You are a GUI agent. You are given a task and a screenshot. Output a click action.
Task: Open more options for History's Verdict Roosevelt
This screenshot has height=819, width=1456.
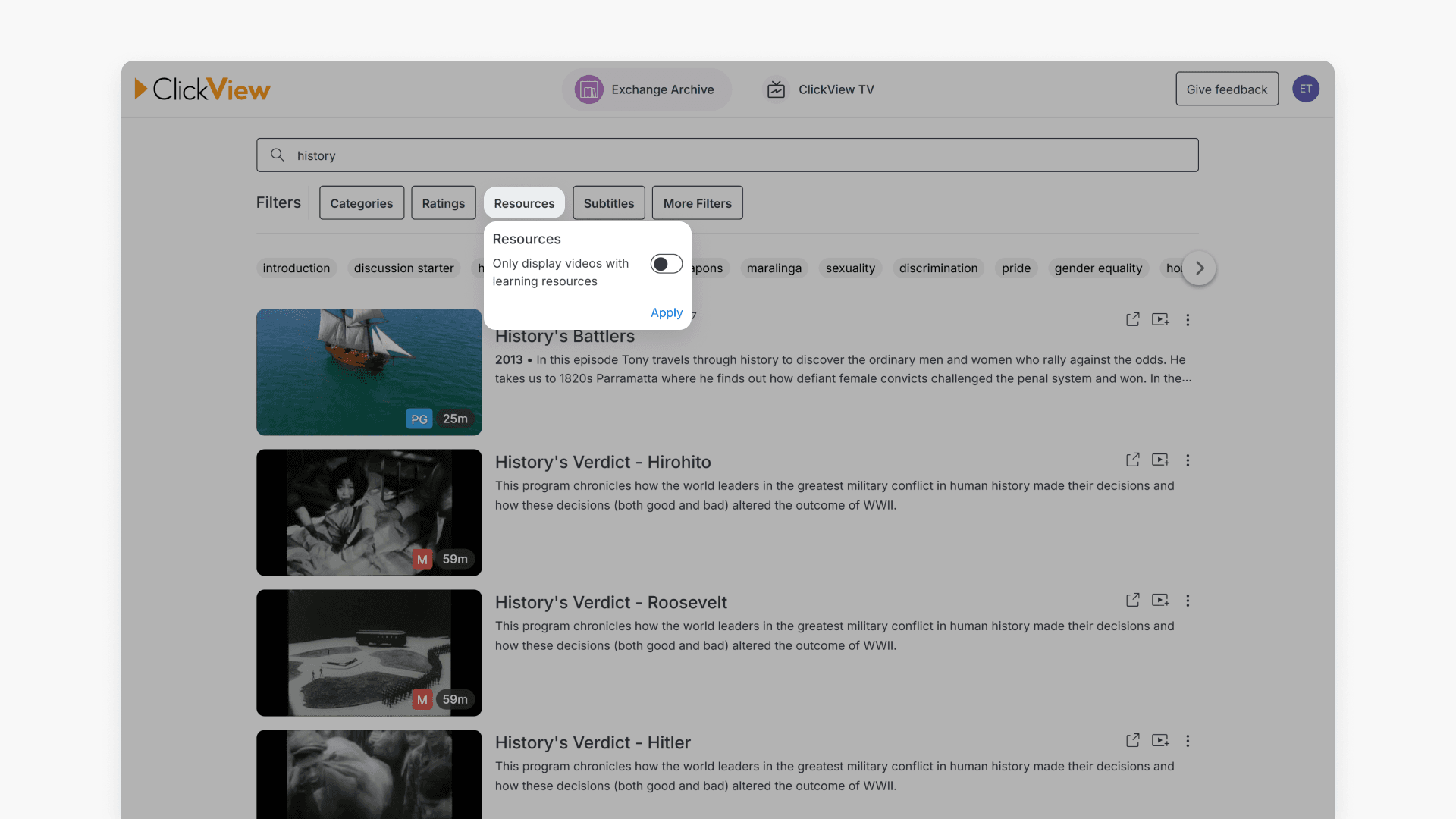1188,601
